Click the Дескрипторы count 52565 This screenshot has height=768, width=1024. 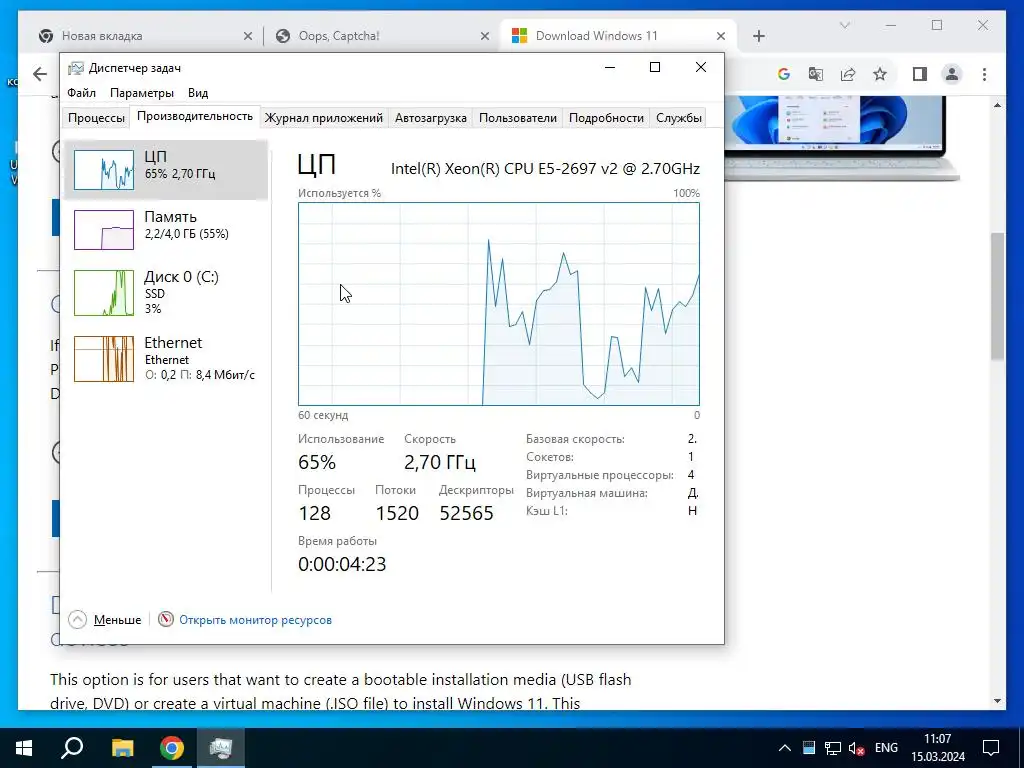tap(466, 513)
